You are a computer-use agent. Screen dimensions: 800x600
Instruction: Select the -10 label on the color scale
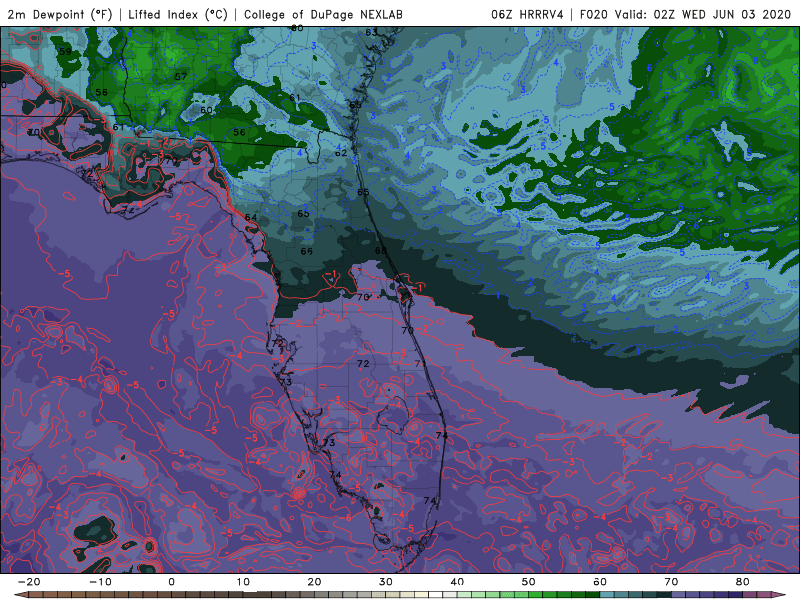pyautogui.click(x=101, y=582)
